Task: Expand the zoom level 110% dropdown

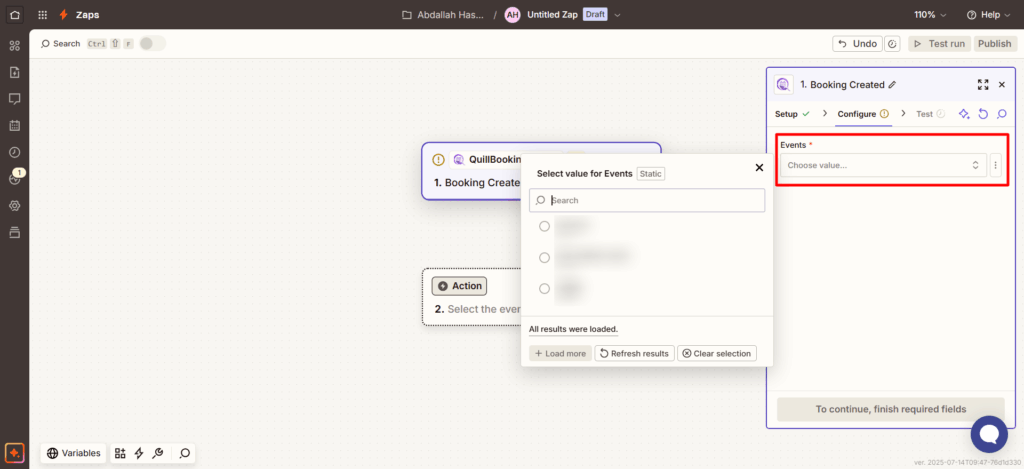Action: (929, 15)
